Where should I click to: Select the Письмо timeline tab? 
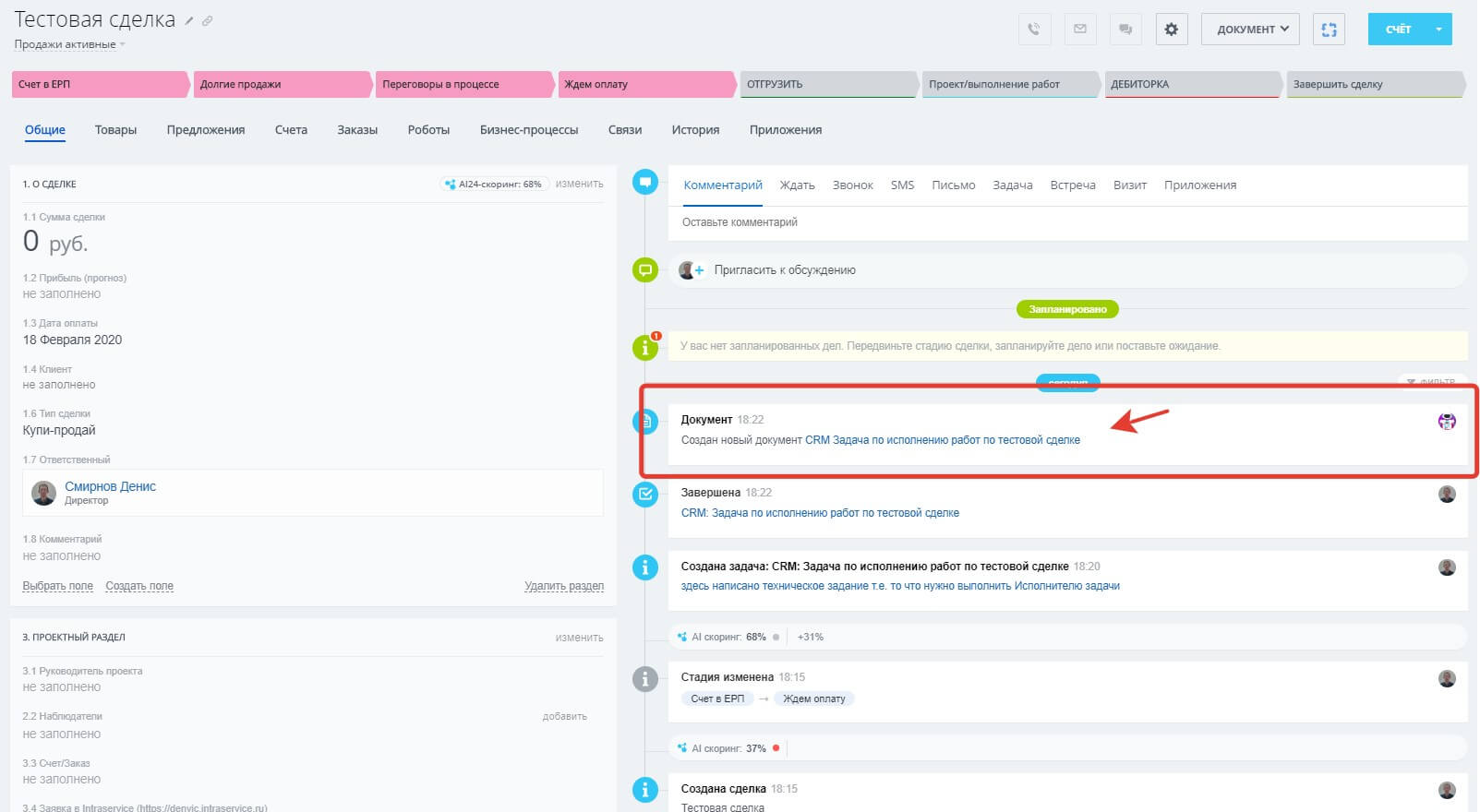[x=953, y=185]
